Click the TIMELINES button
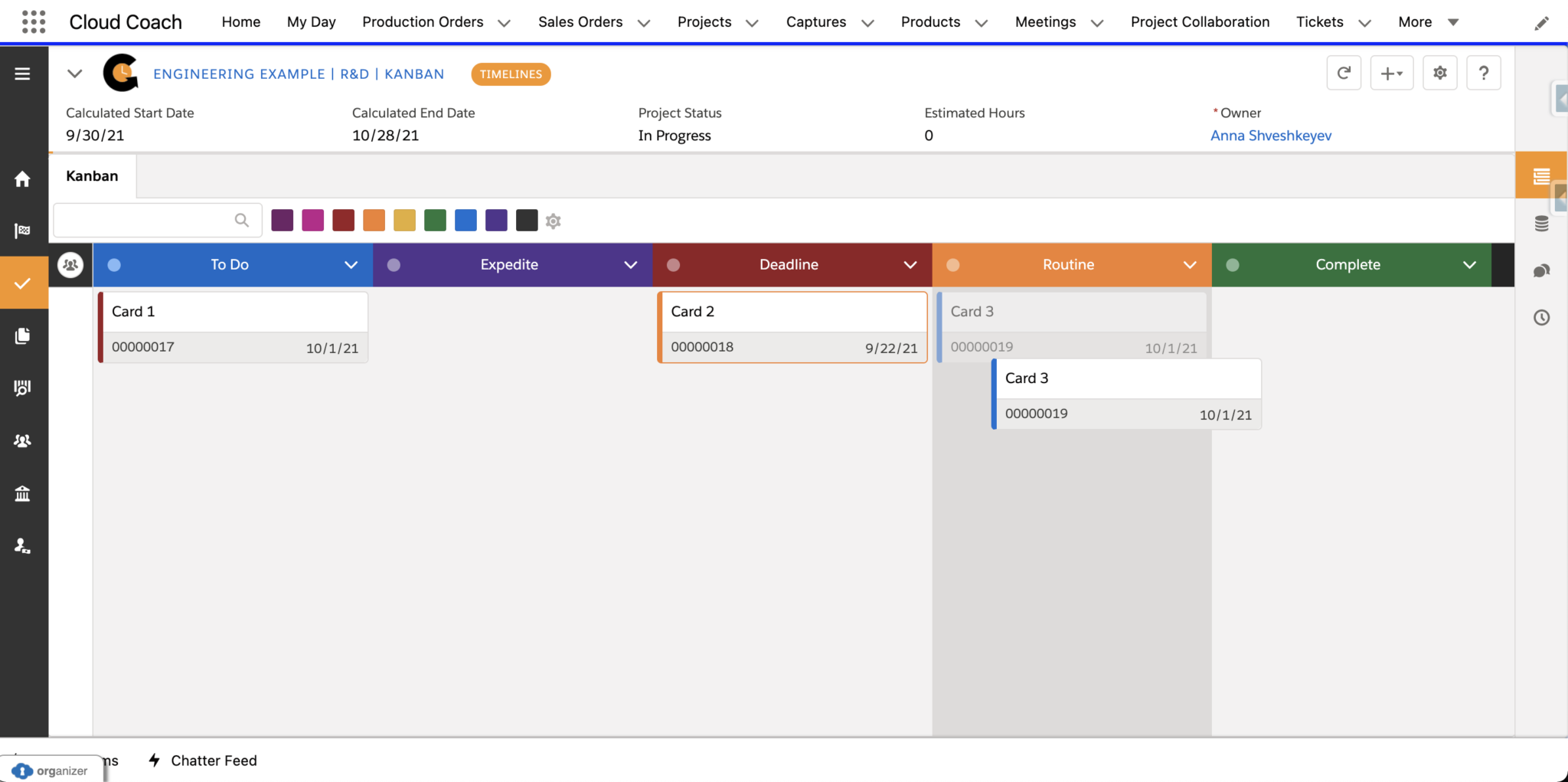This screenshot has width=1568, height=782. [x=510, y=74]
